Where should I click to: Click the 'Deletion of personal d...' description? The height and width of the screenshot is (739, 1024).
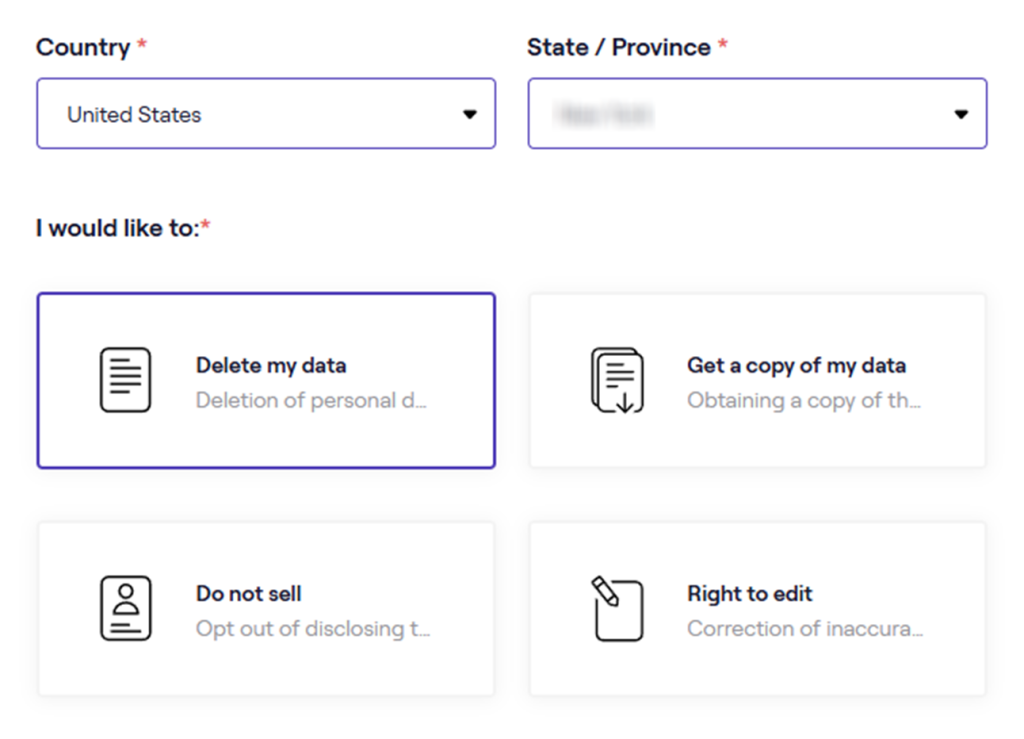[x=311, y=401]
